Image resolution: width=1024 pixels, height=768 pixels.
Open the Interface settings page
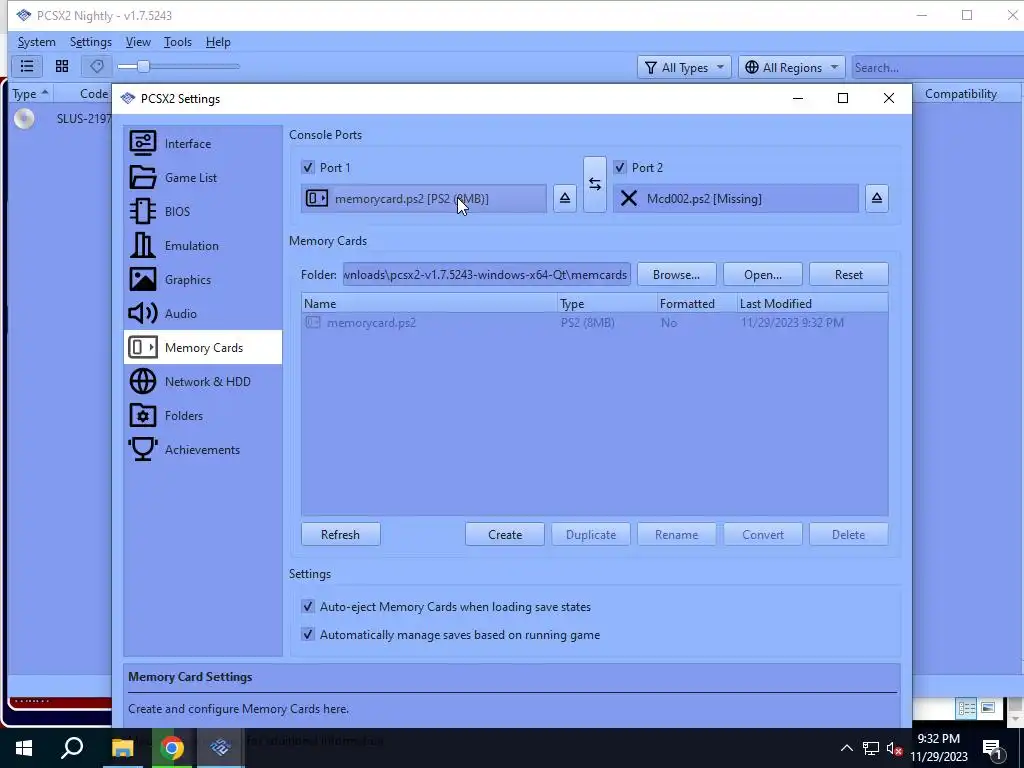pos(202,144)
